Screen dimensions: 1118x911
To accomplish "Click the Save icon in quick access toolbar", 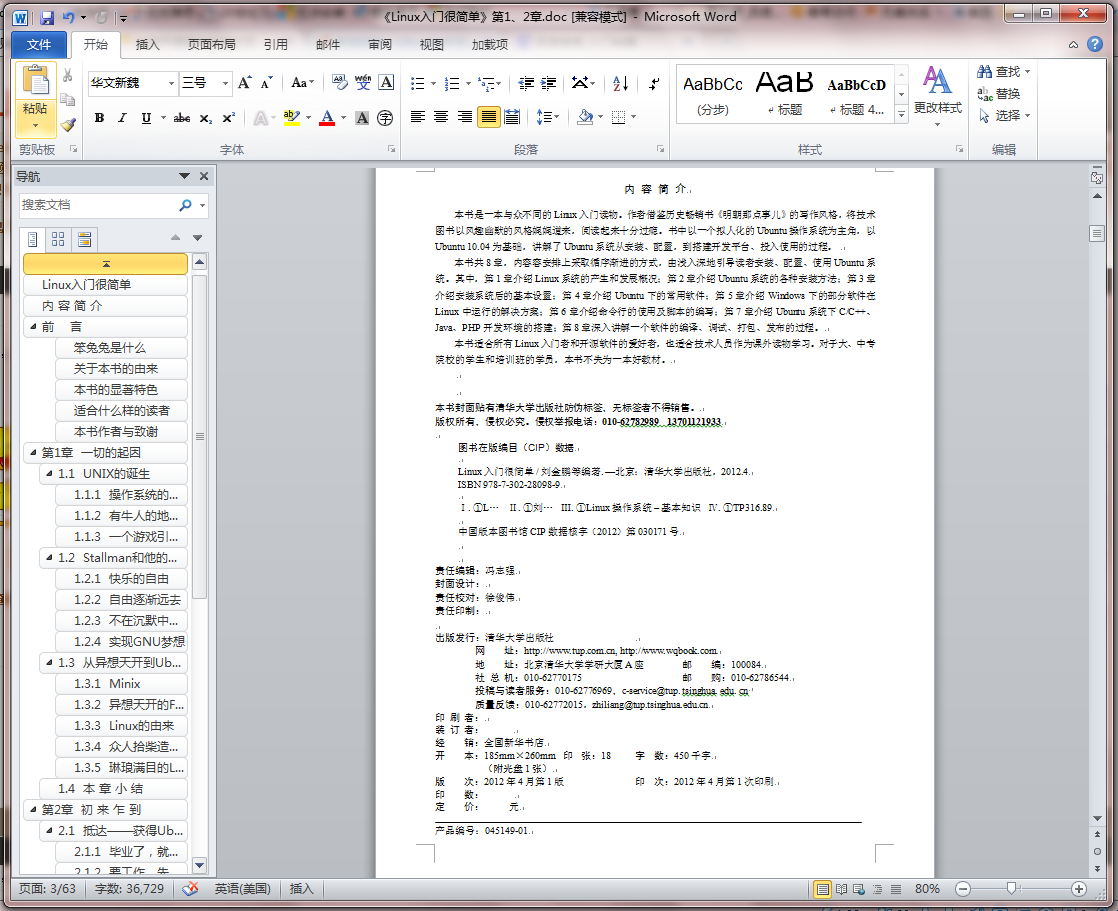I will pyautogui.click(x=47, y=17).
